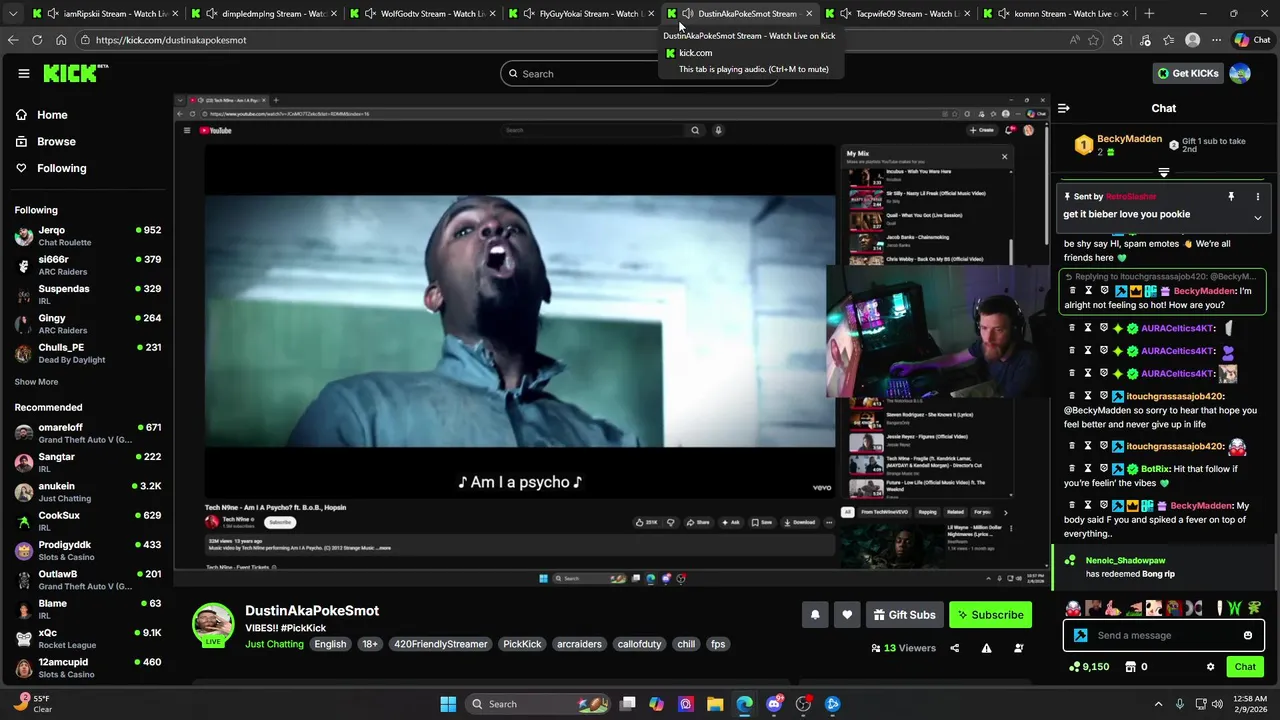Unpin the pinned chat message
This screenshot has height=720, width=1280.
click(x=1231, y=197)
